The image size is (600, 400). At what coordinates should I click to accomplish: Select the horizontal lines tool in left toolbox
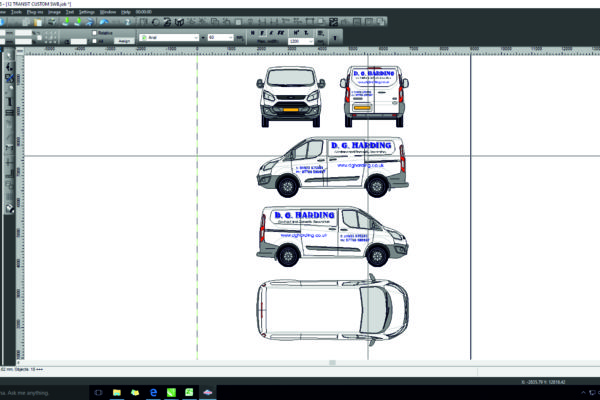point(9,113)
